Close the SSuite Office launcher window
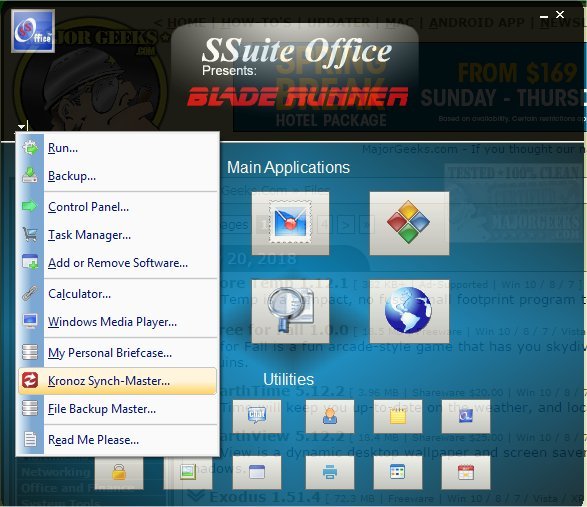The image size is (587, 507). click(x=560, y=15)
